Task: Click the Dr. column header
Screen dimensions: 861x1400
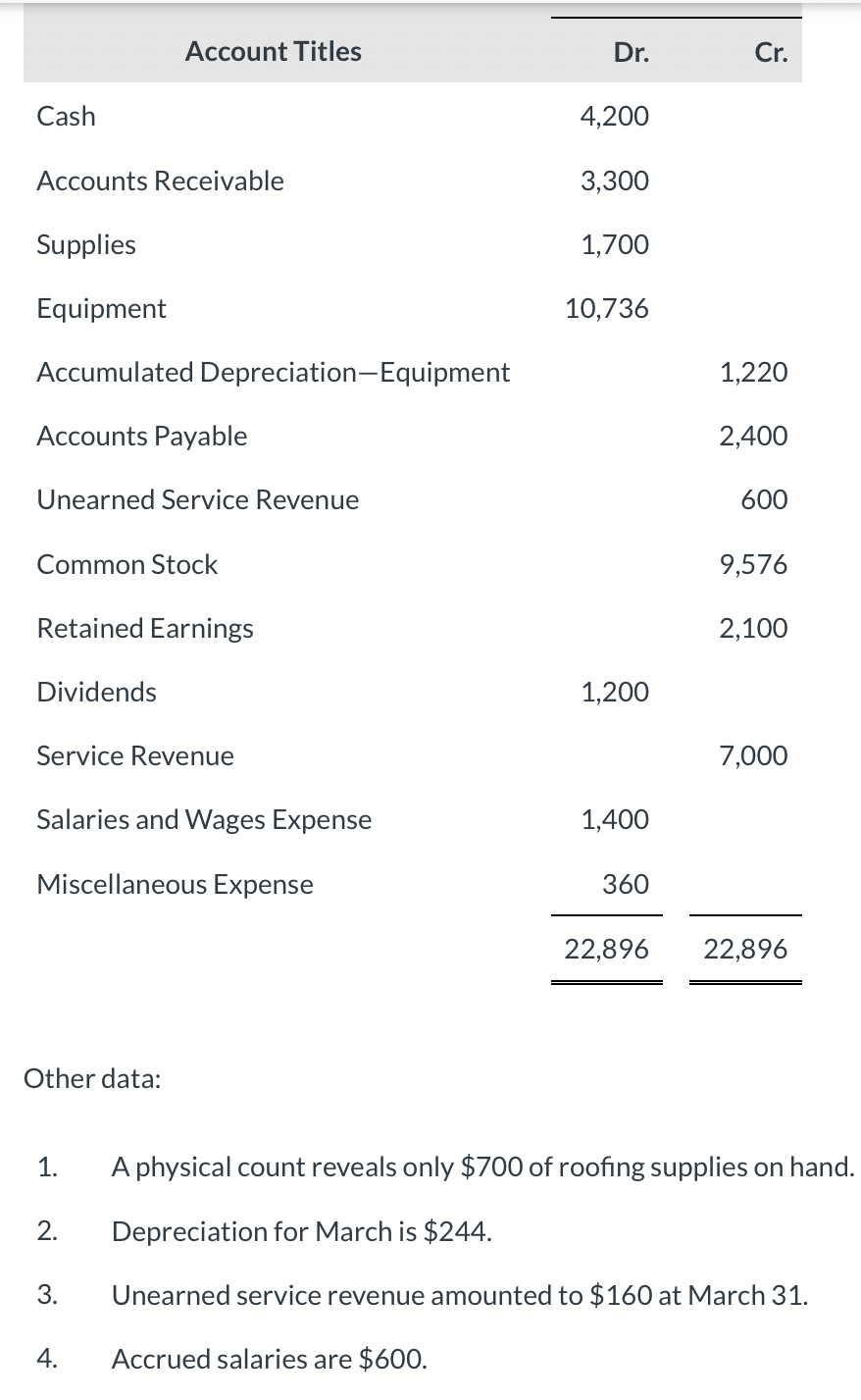Action: 631,53
